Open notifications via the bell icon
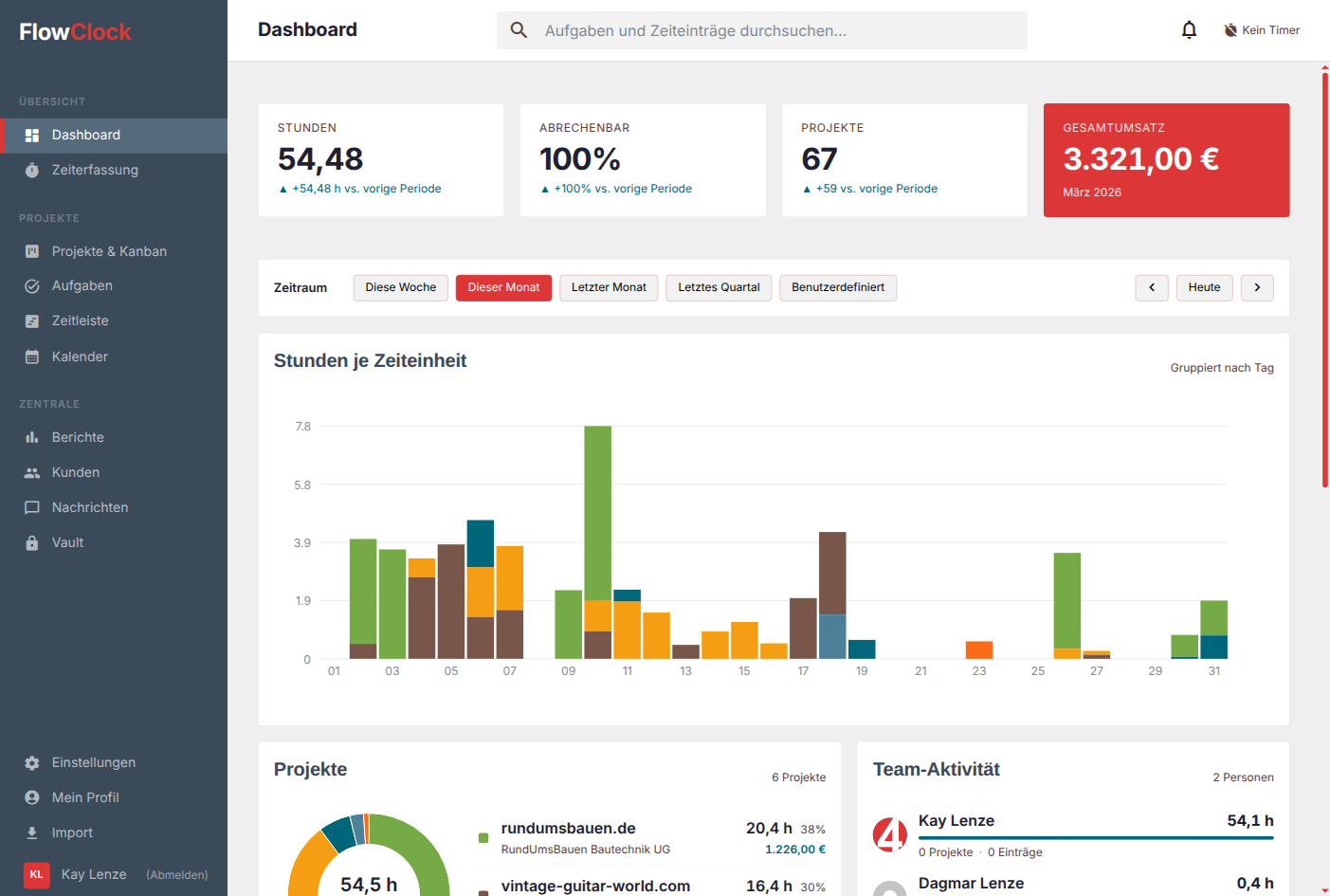 click(x=1189, y=30)
